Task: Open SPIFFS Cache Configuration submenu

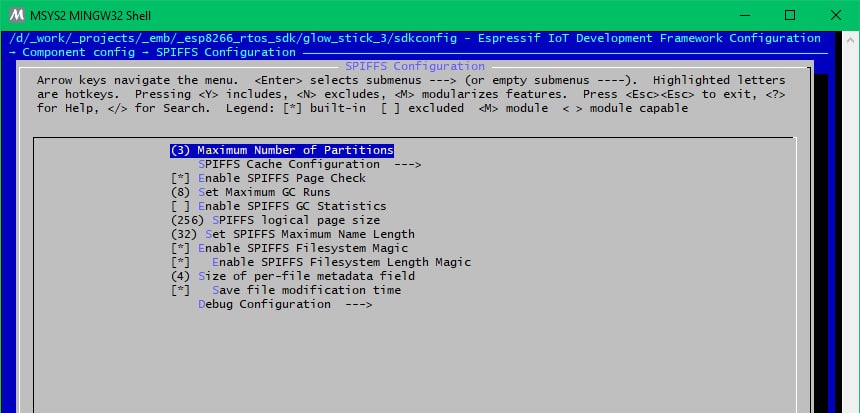Action: coord(309,165)
